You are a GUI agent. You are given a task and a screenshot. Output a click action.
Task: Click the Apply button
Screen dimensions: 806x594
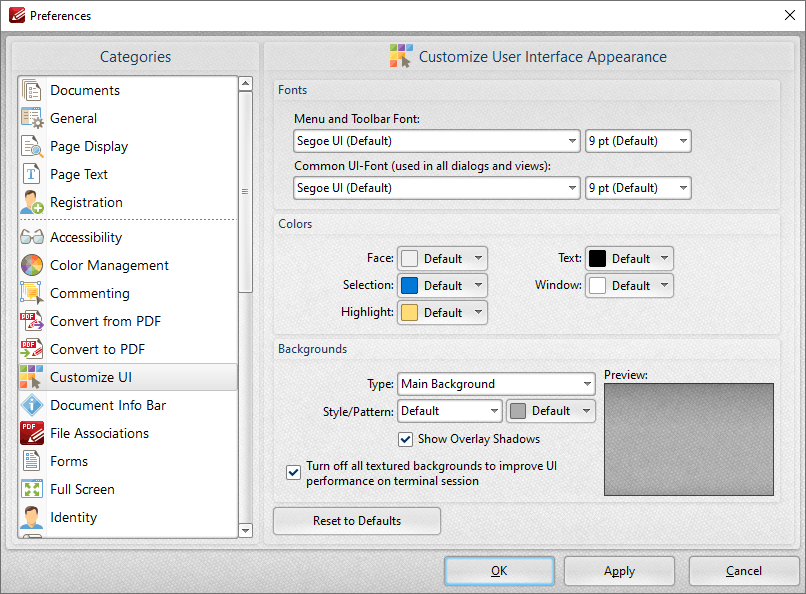click(619, 571)
